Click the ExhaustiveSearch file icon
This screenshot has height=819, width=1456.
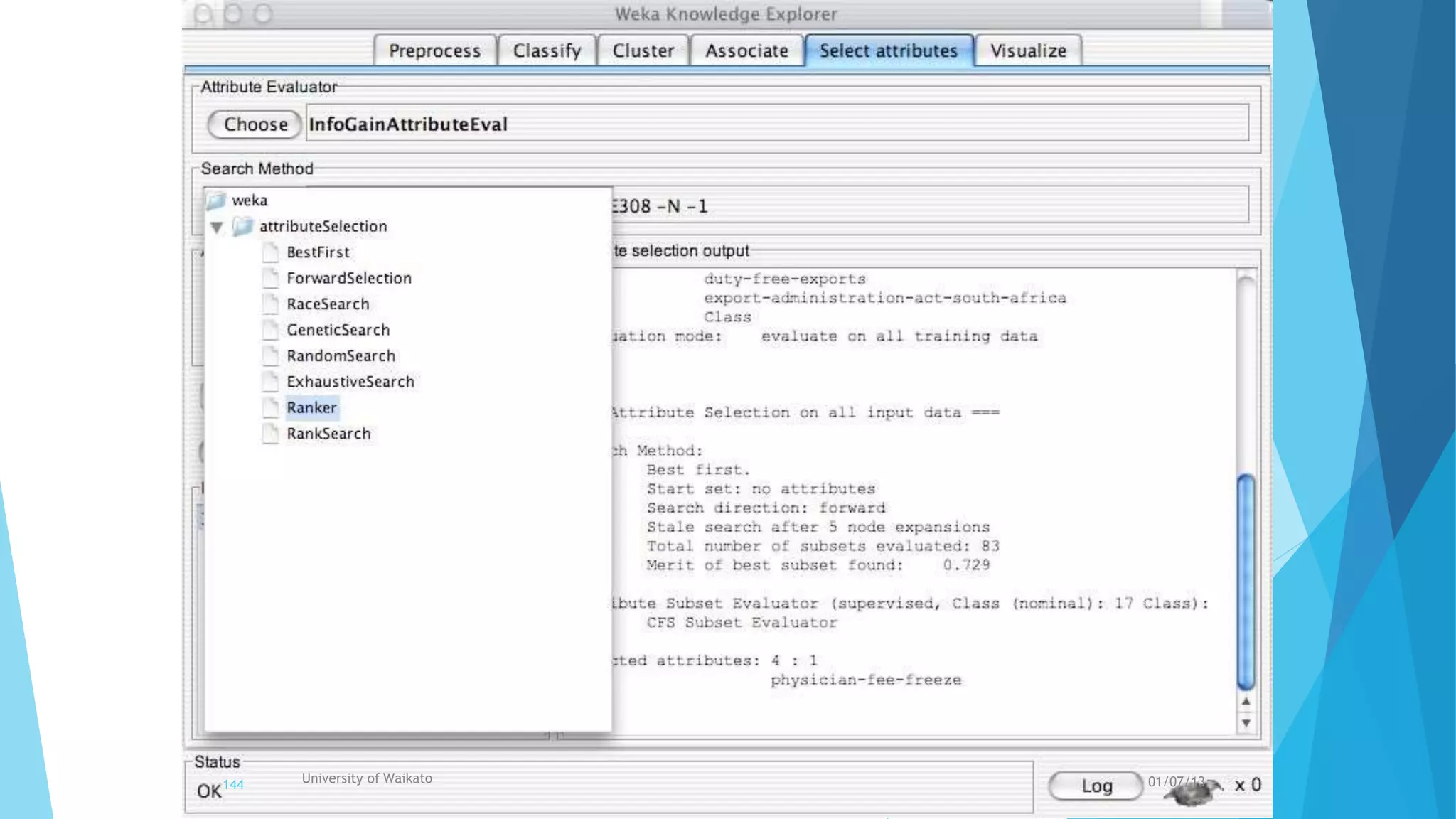coord(270,382)
